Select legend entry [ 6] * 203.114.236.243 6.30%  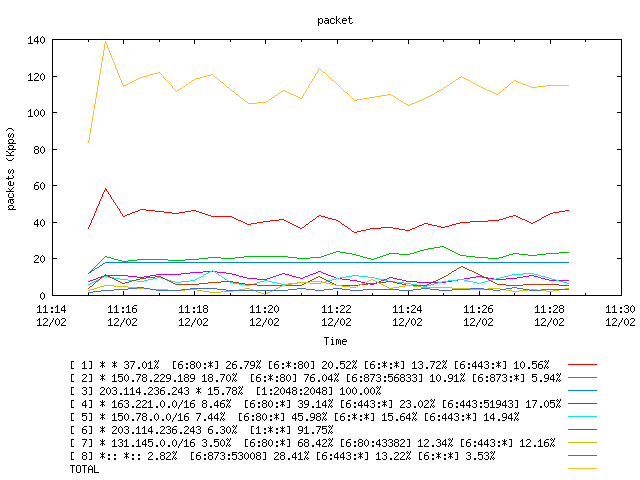coord(201,430)
